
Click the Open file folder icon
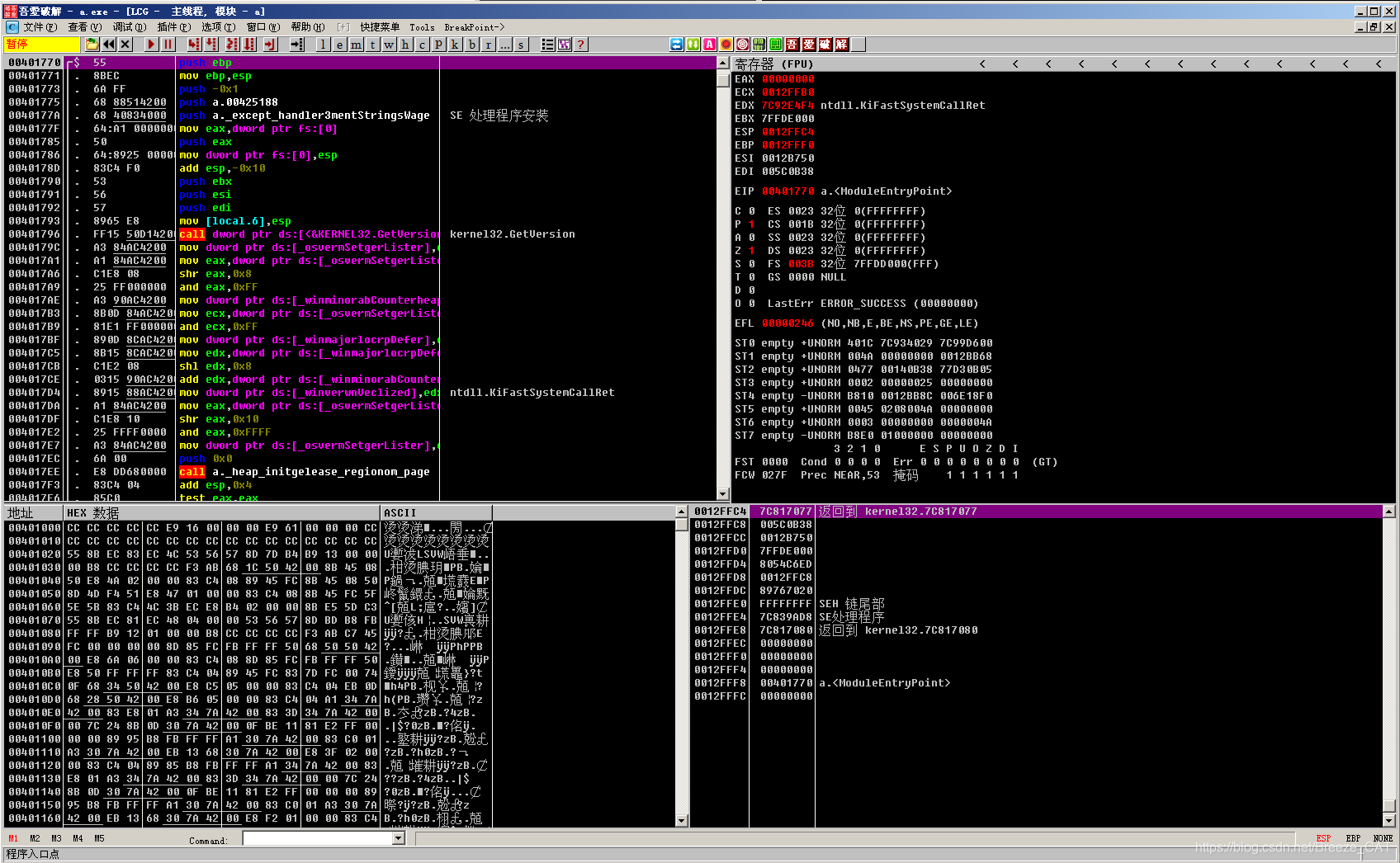(x=92, y=45)
